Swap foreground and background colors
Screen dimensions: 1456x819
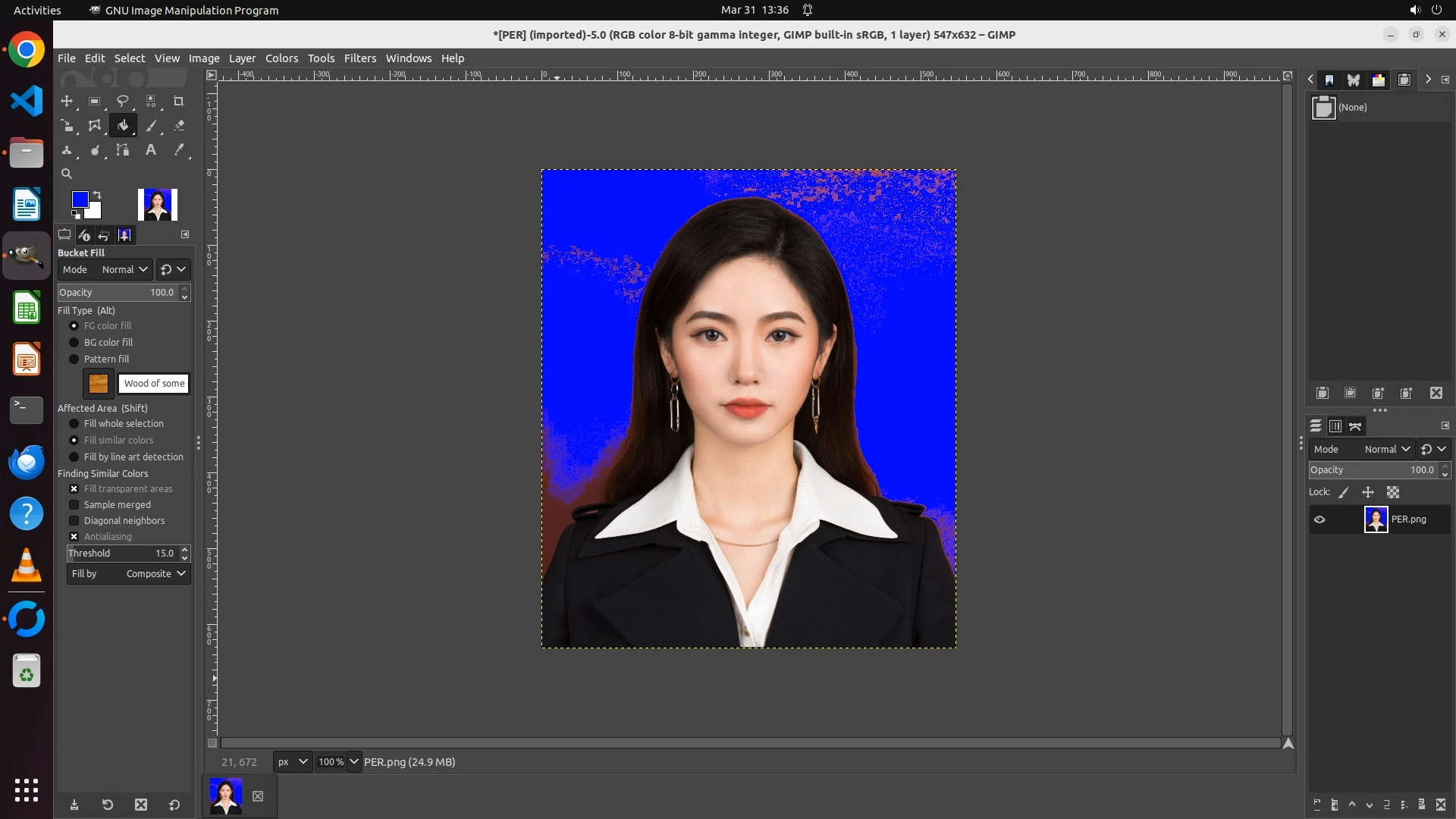pos(97,195)
